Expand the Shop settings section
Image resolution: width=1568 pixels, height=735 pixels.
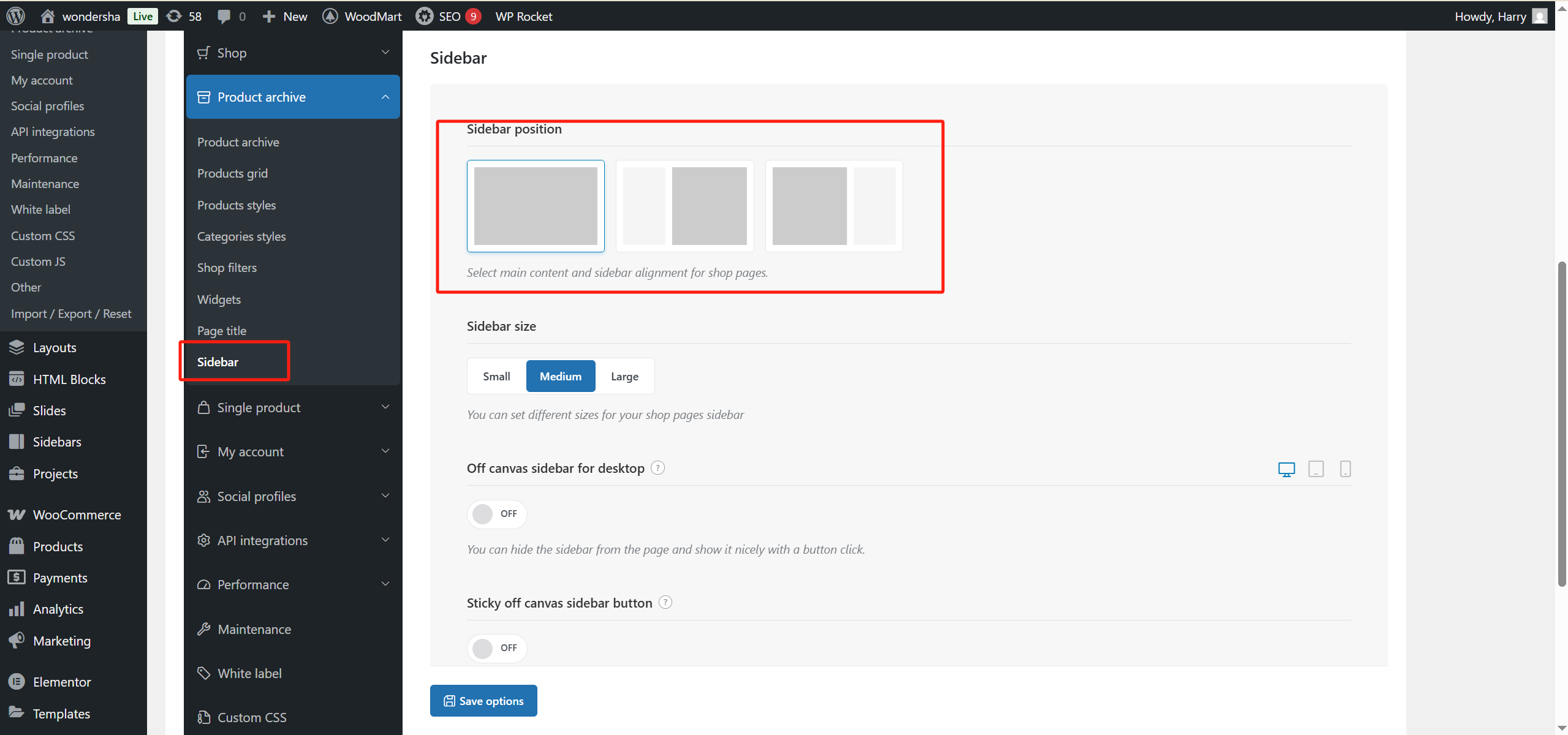pyautogui.click(x=293, y=53)
